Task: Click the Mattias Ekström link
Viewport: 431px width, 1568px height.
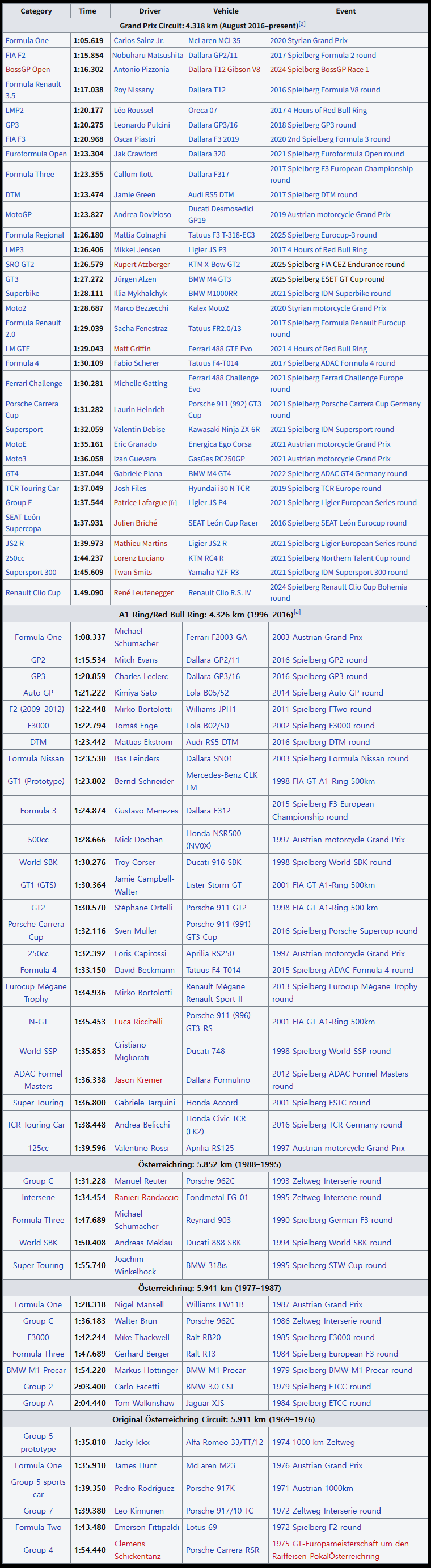Action: pyautogui.click(x=143, y=743)
